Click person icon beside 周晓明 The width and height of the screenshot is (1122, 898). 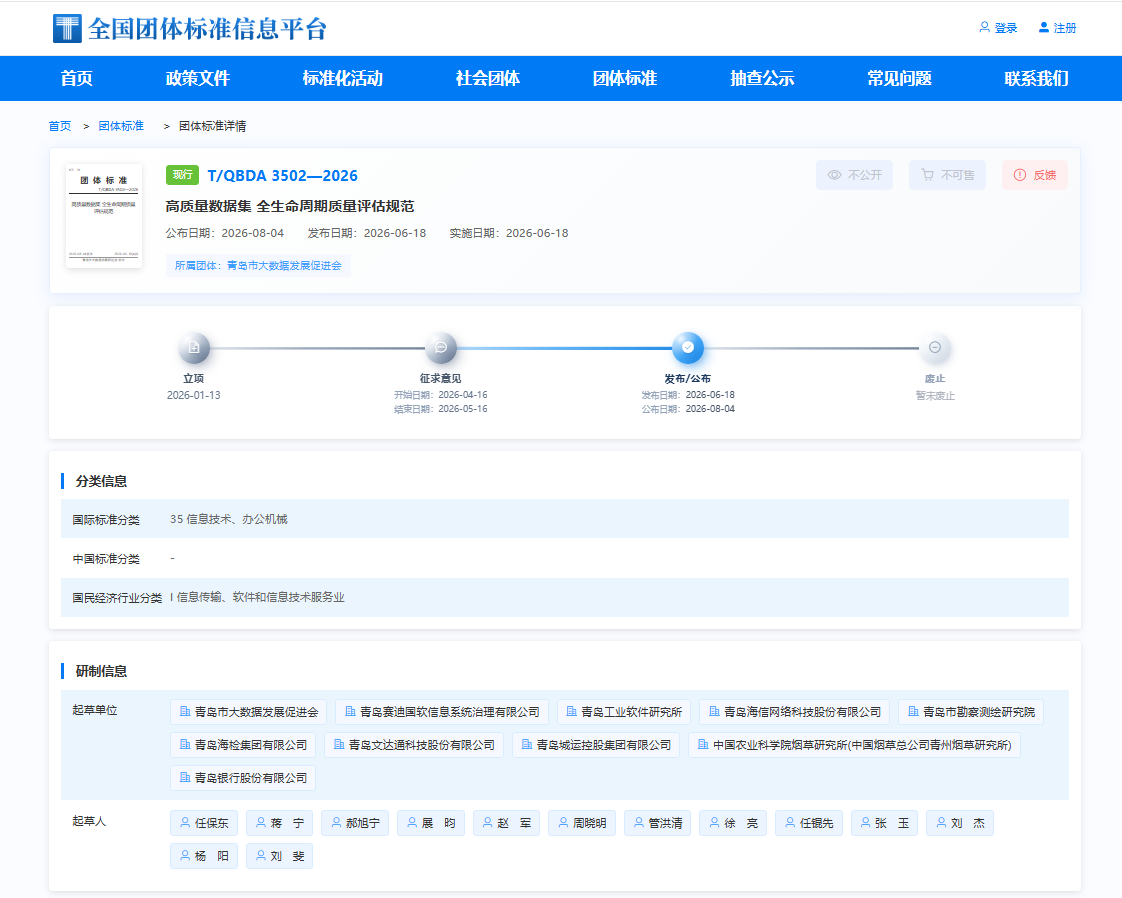click(563, 823)
